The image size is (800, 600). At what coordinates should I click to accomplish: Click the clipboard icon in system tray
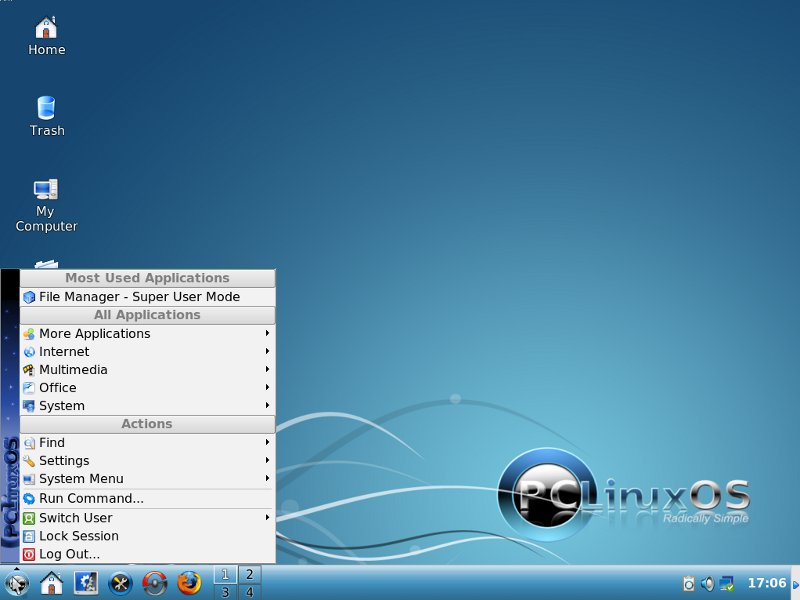click(x=689, y=583)
